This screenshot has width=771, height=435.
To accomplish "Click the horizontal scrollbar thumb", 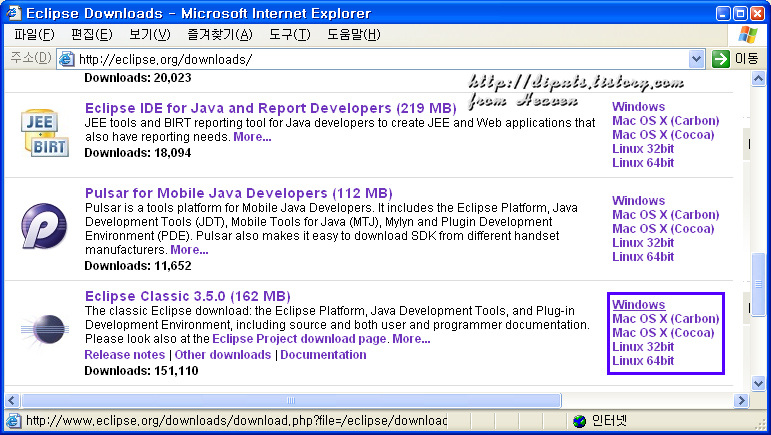I will click(291, 401).
